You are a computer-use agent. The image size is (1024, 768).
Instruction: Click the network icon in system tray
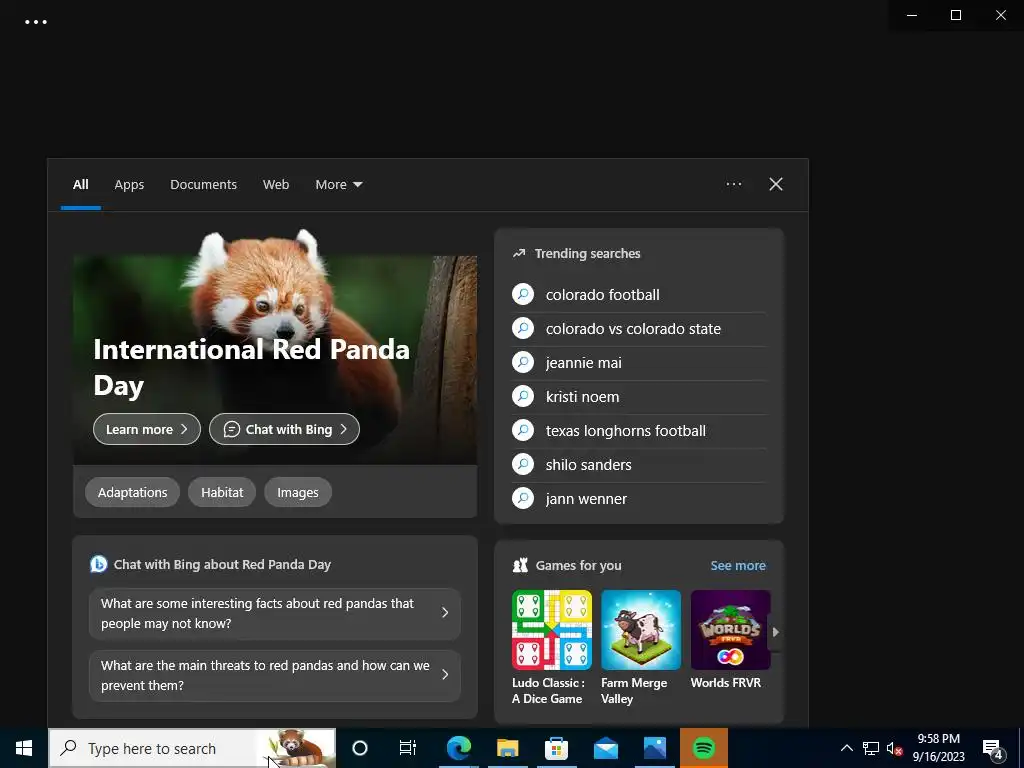871,748
